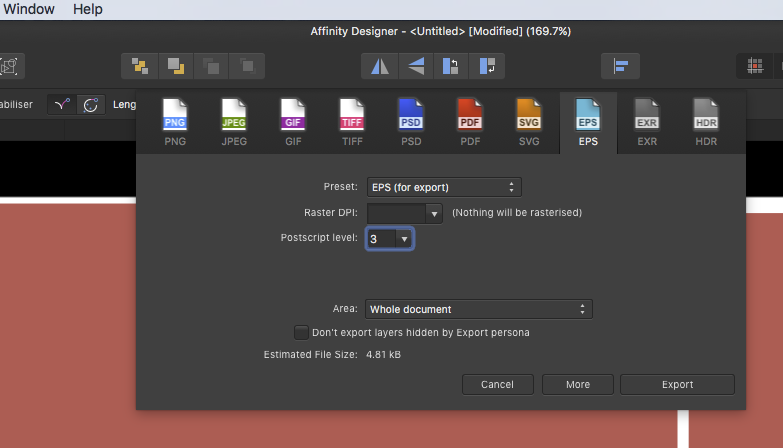Open the Area dropdown

[x=478, y=309]
